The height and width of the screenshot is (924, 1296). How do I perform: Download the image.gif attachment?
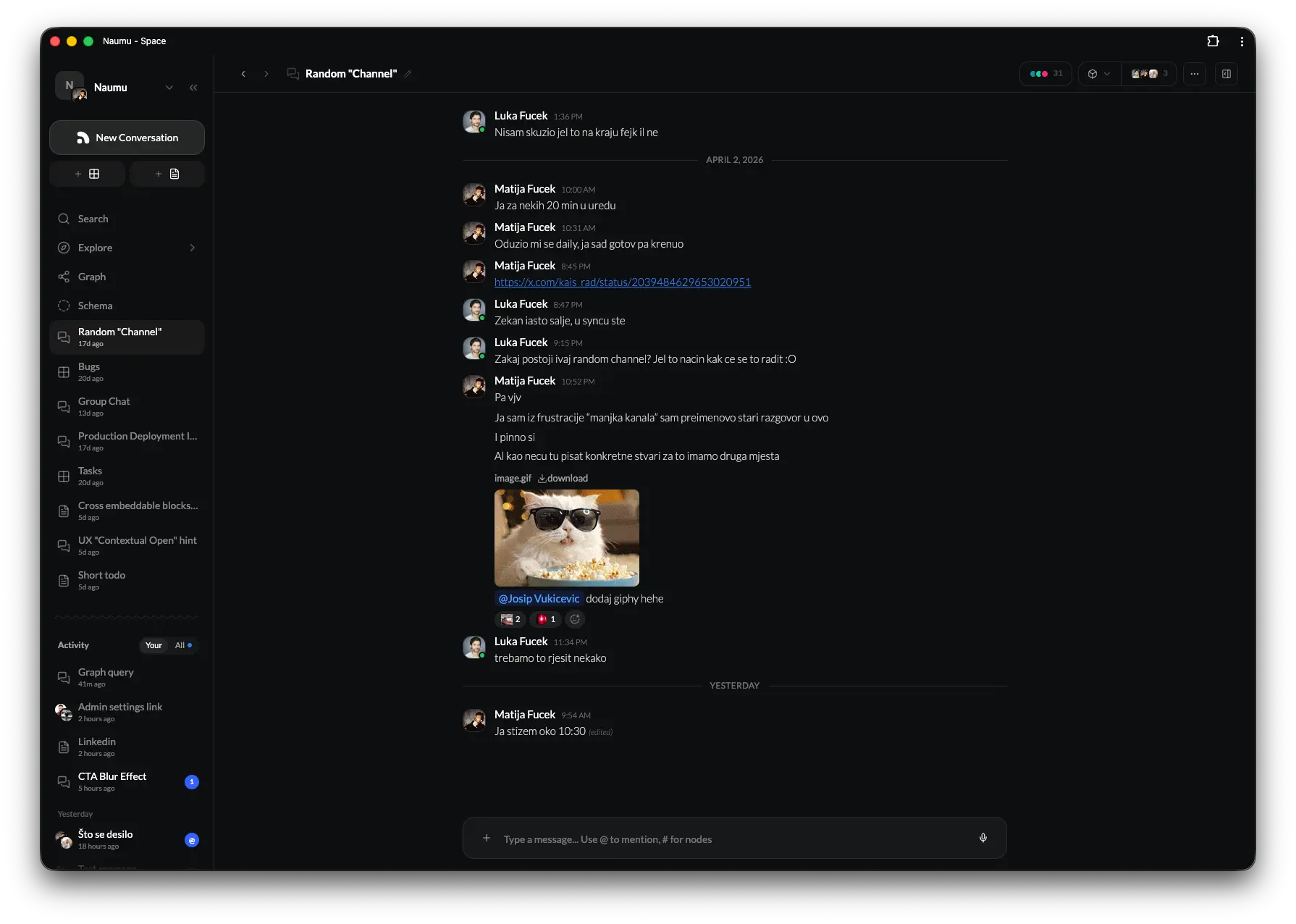pyautogui.click(x=563, y=479)
